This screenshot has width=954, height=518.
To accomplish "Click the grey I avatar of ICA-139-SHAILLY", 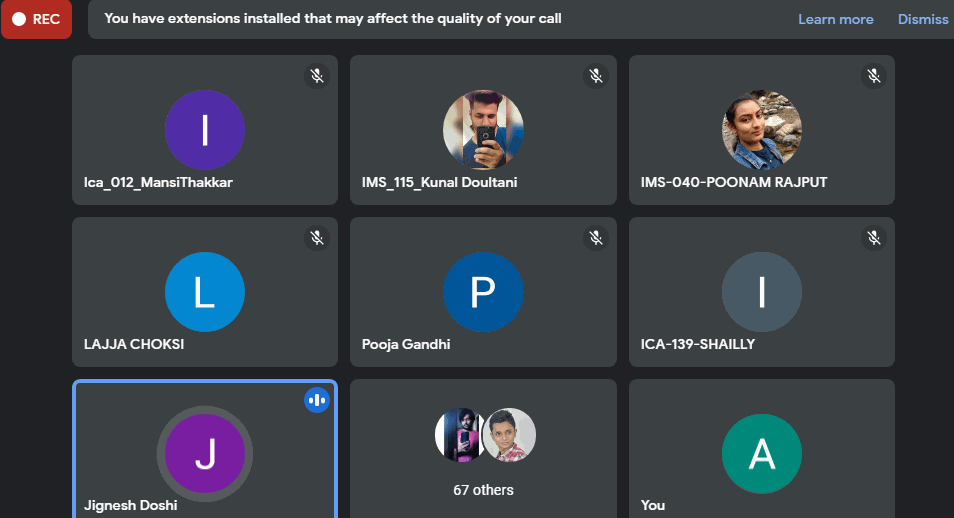I will click(x=761, y=292).
